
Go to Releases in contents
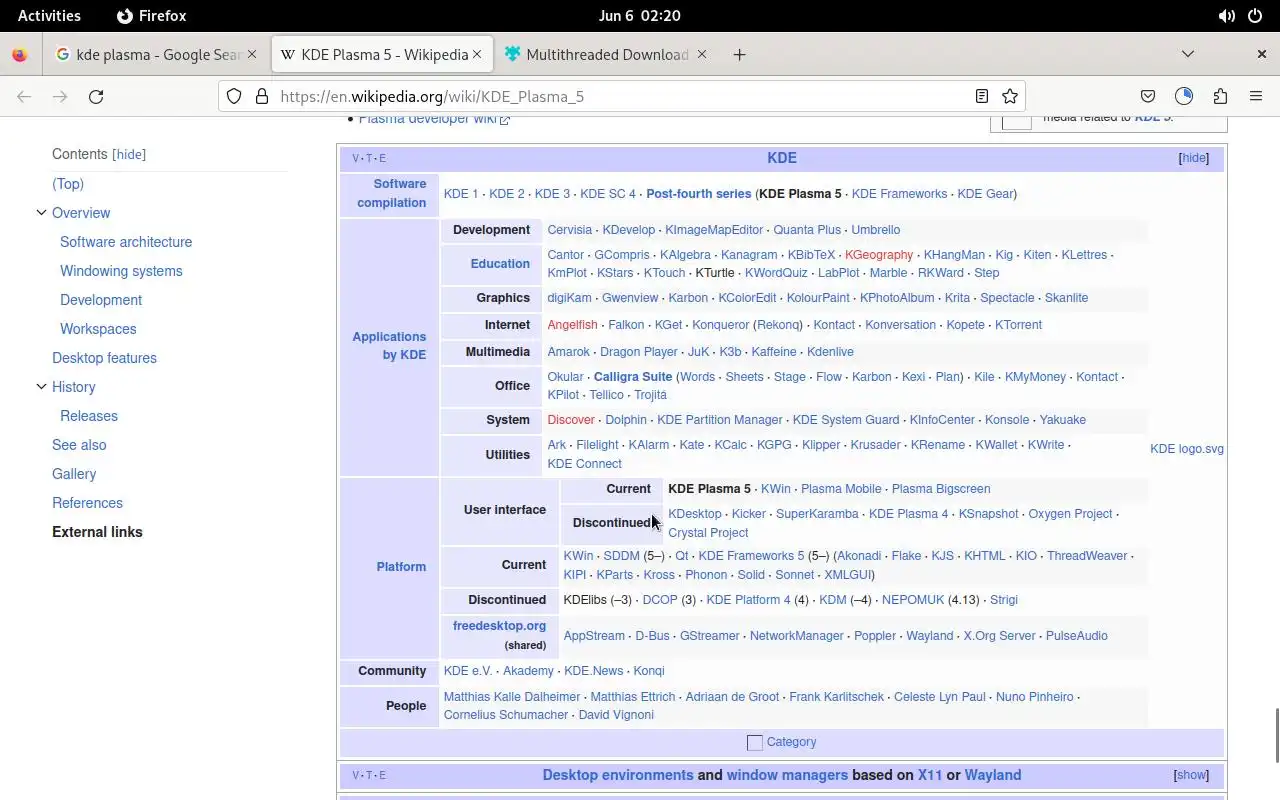(x=89, y=416)
